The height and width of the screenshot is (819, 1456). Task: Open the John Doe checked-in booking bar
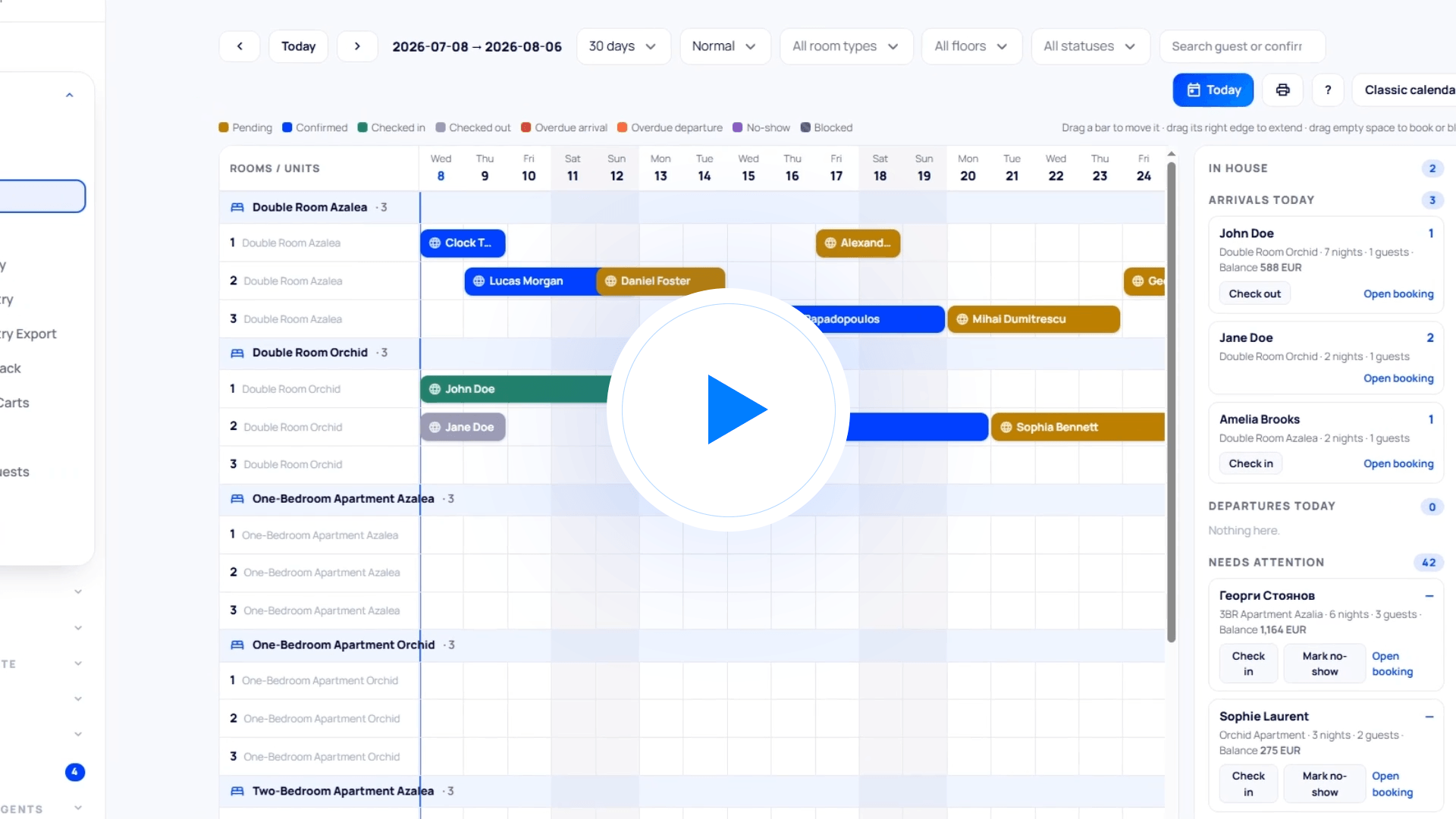click(x=516, y=389)
